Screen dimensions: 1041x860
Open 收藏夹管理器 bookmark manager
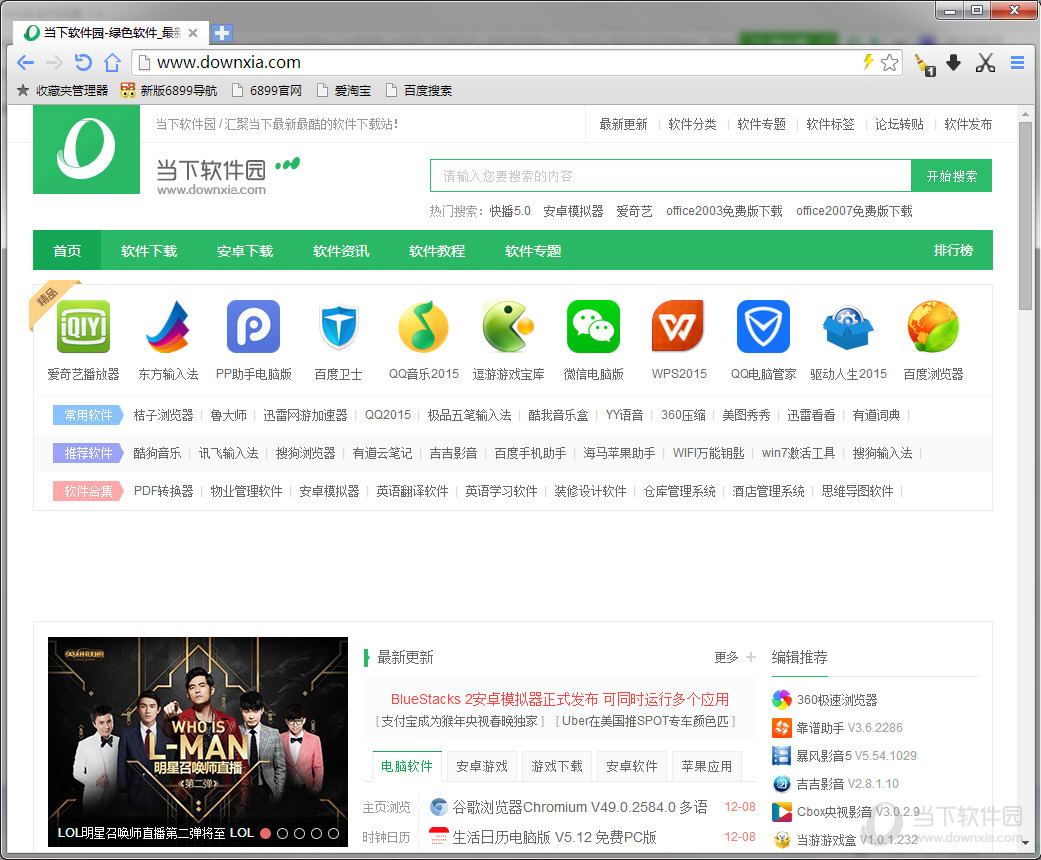click(x=62, y=90)
